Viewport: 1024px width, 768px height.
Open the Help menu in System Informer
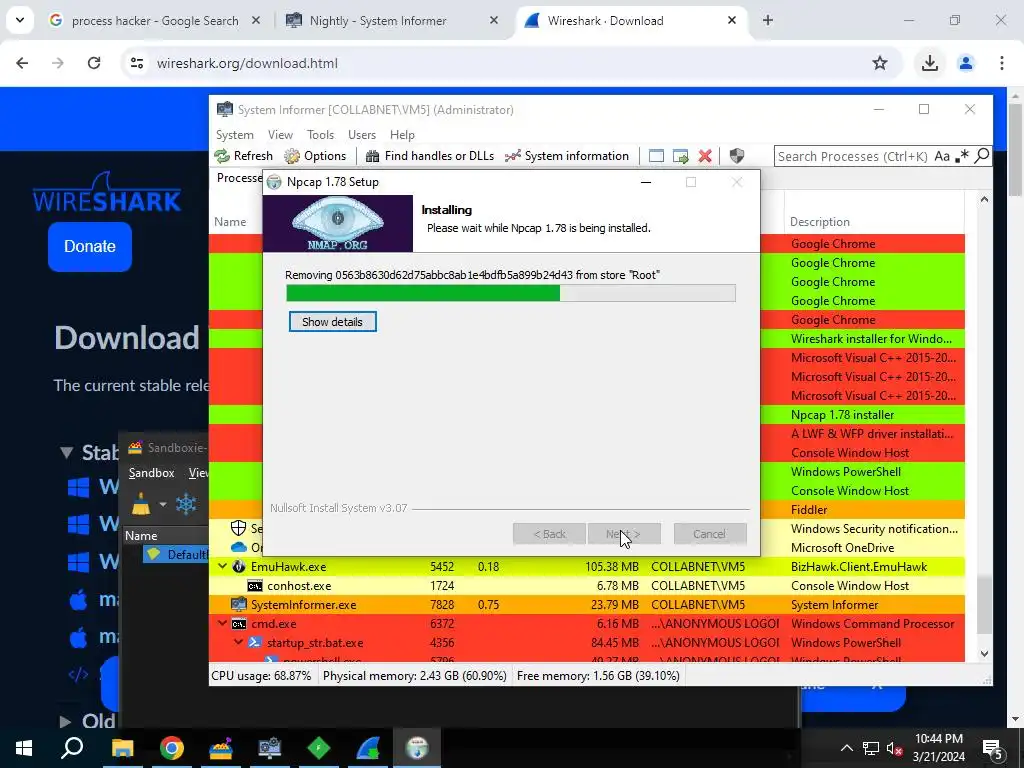coord(402,135)
